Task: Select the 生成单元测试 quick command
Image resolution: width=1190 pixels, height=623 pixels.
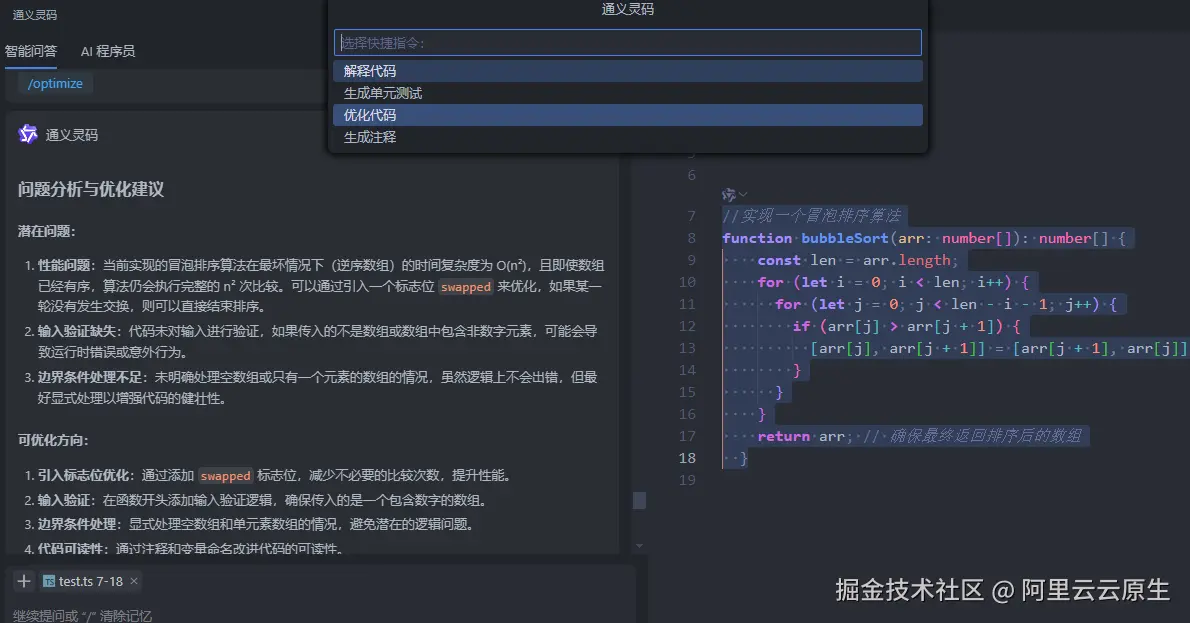Action: 628,93
